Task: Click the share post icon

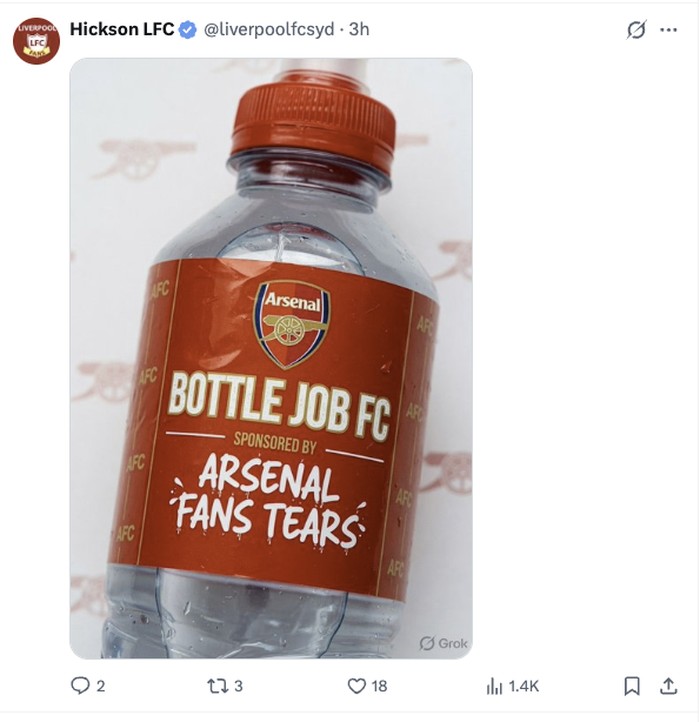Action: point(669,686)
